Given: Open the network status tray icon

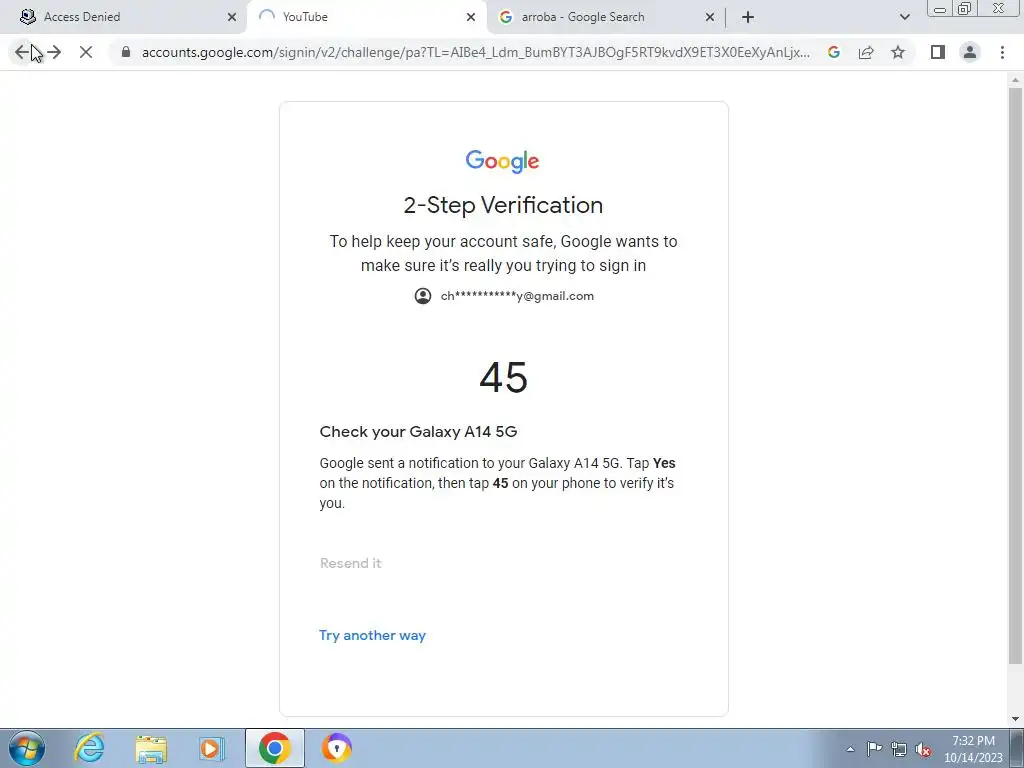Looking at the screenshot, I should click(x=899, y=749).
